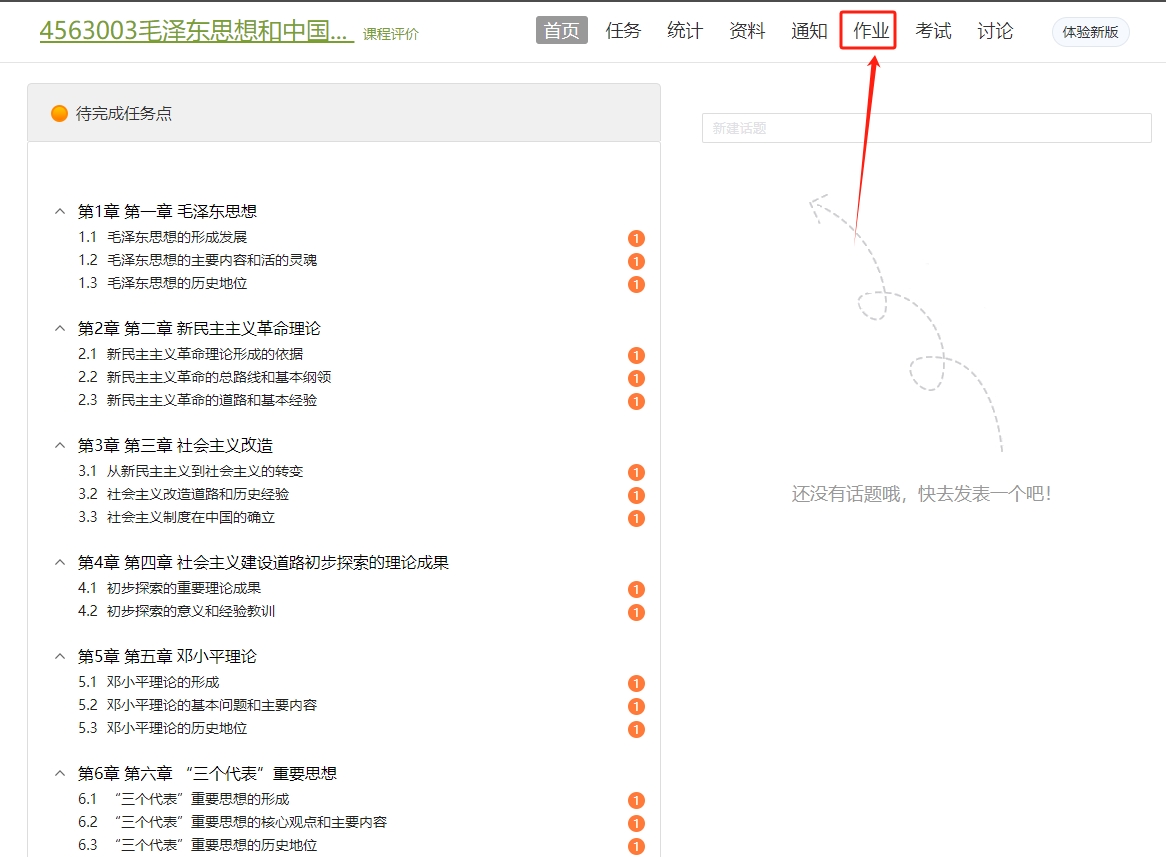Collapse the 第5章 邓小平理论 chapter
Screen dimensions: 1166x857
pyautogui.click(x=59, y=657)
